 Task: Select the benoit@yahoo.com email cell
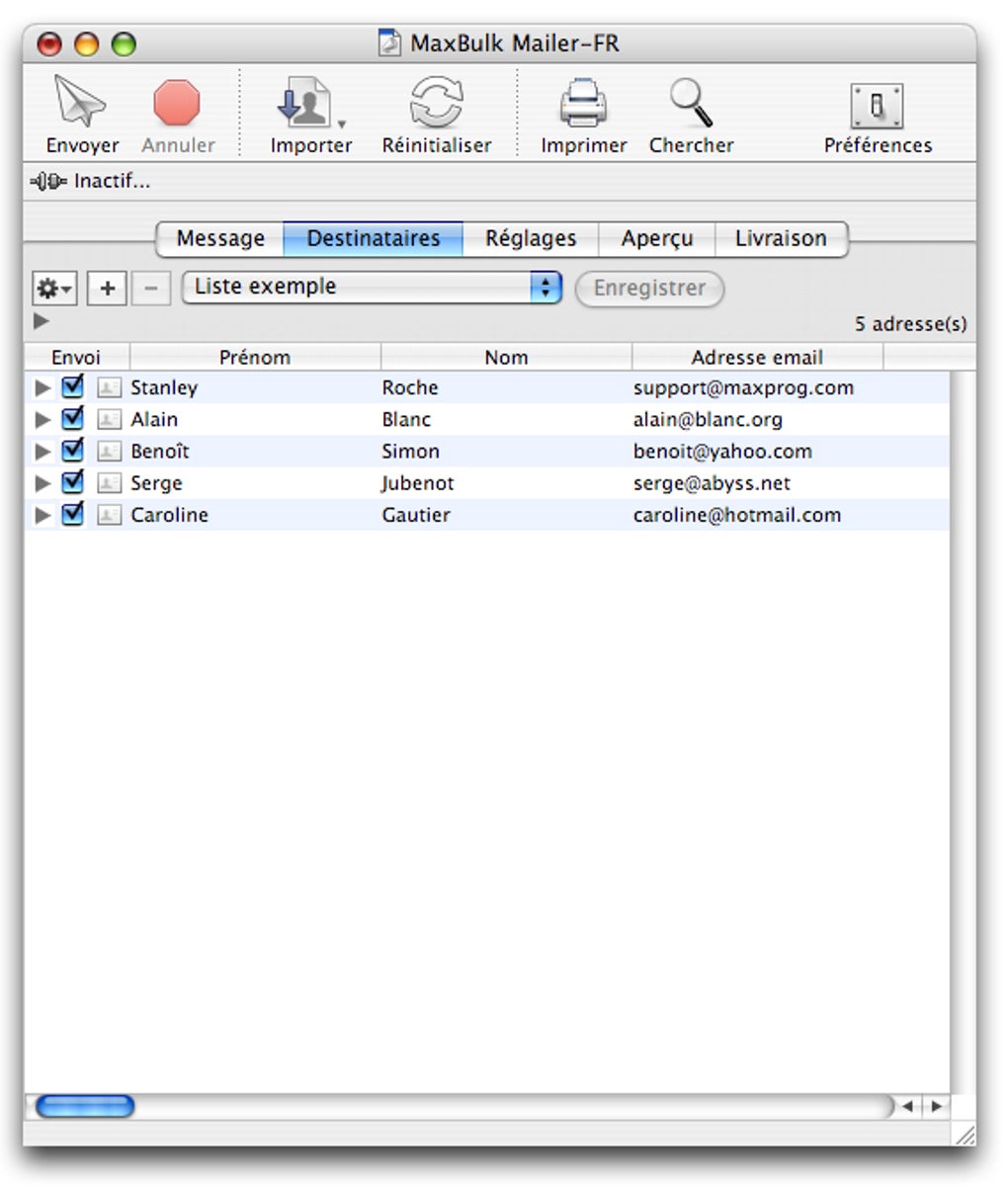coord(722,452)
